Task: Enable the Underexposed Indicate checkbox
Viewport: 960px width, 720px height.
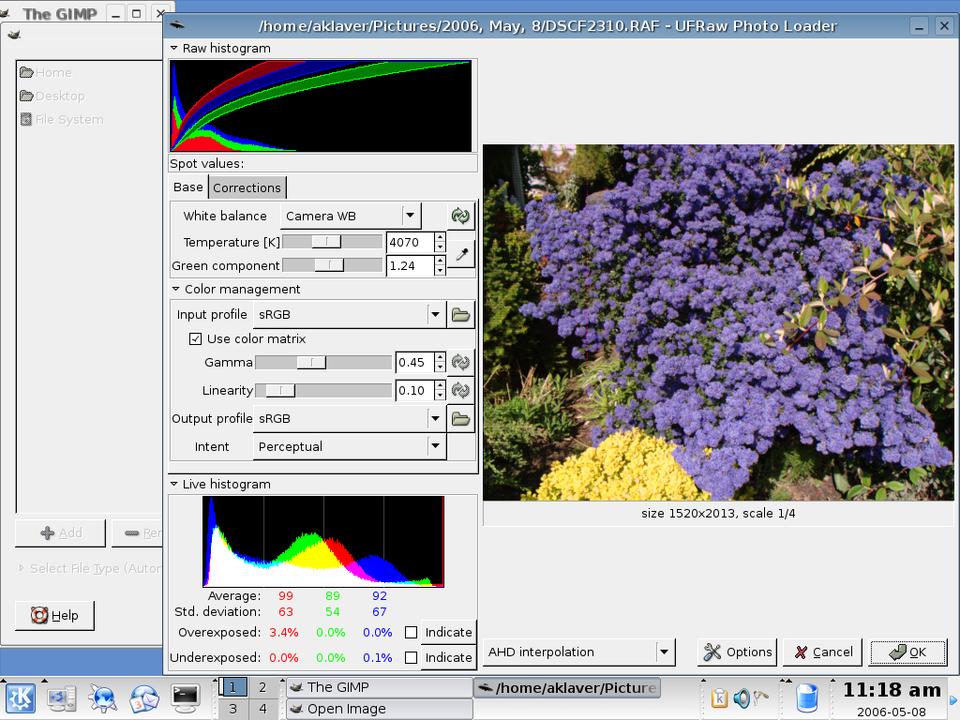Action: click(411, 658)
